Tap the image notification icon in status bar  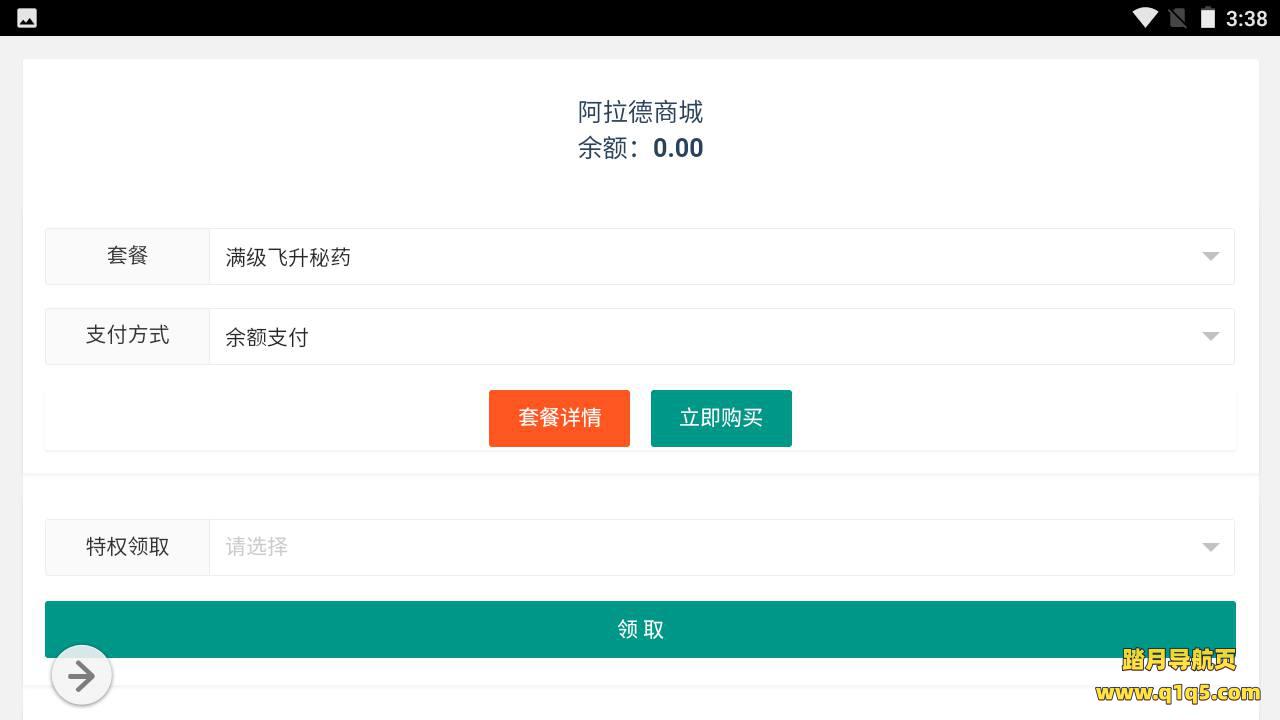27,18
